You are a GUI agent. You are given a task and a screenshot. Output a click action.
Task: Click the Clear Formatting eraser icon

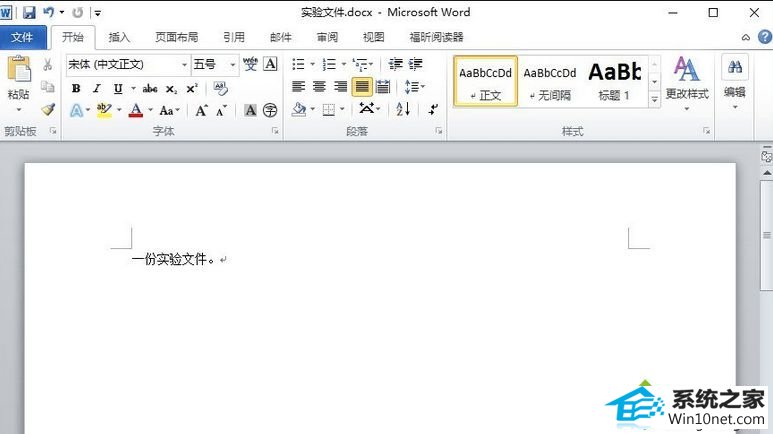point(220,88)
